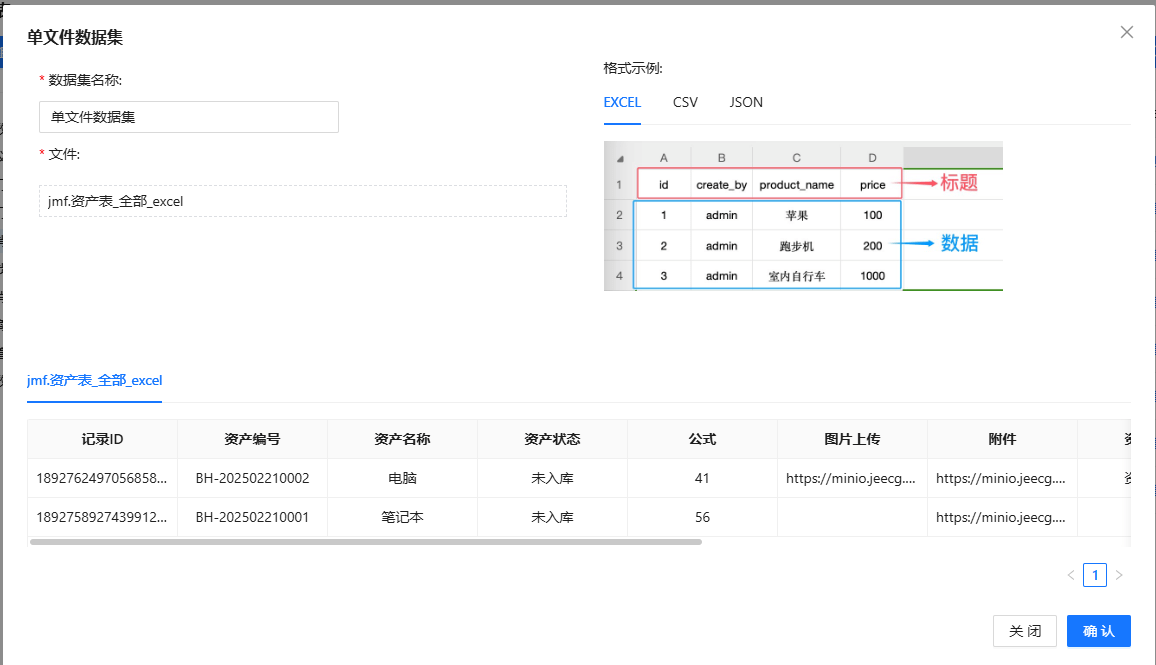This screenshot has width=1156, height=665.
Task: Close the dialog with the X icon
Action: (x=1127, y=32)
